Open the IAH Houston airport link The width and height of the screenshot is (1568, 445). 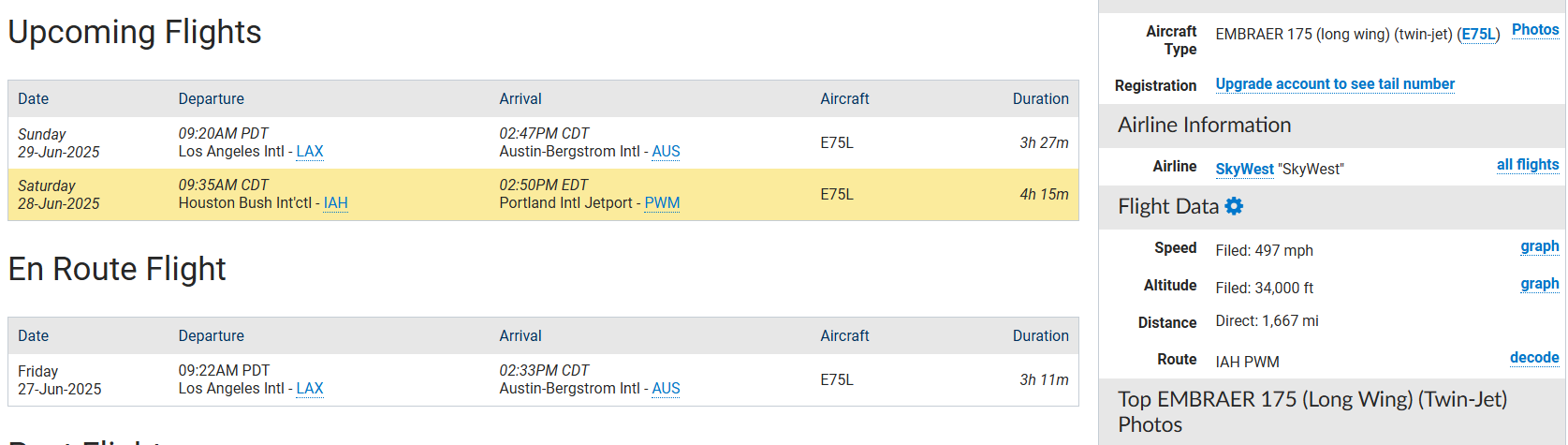(x=335, y=203)
